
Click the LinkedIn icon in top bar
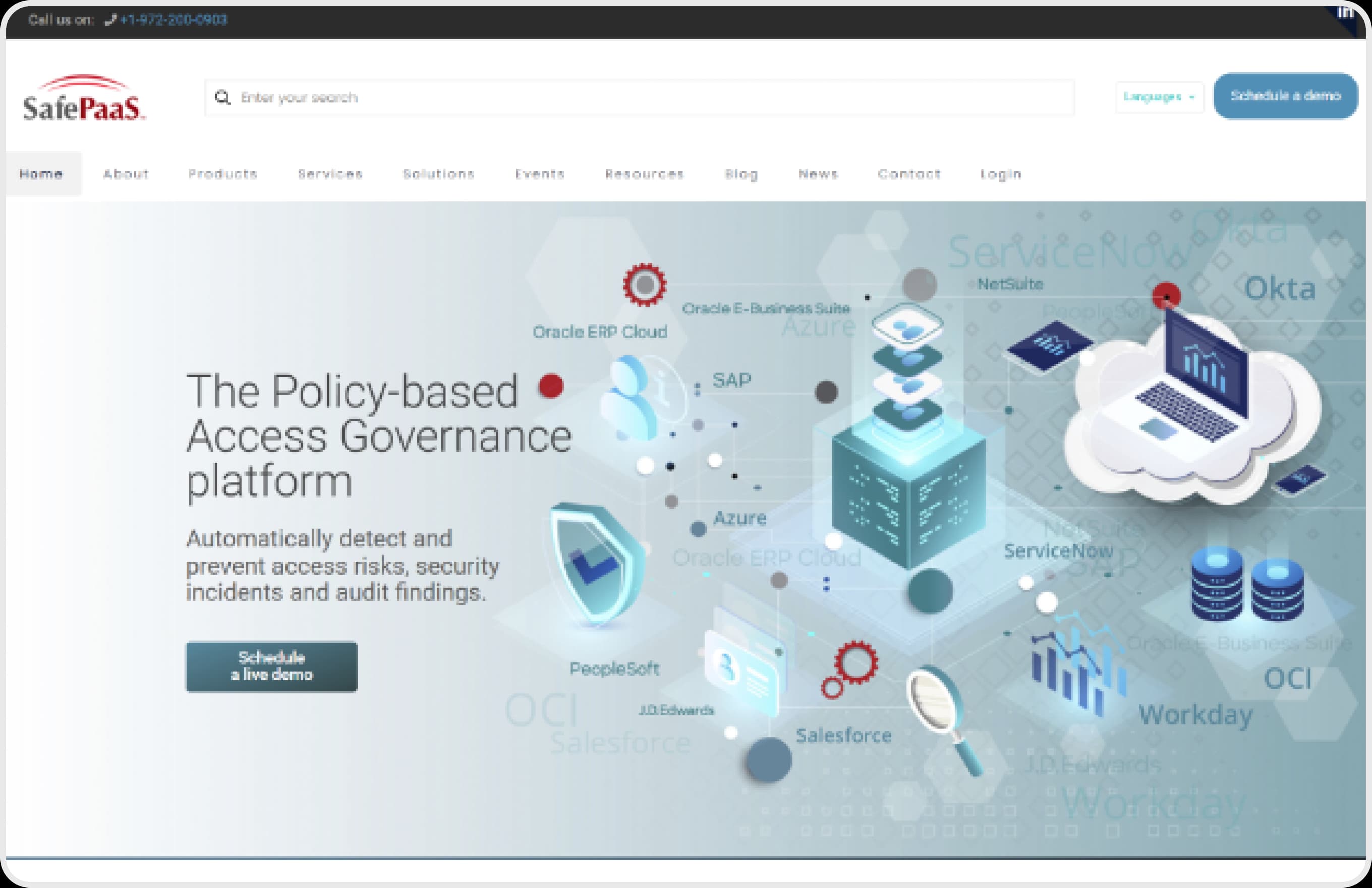1345,12
